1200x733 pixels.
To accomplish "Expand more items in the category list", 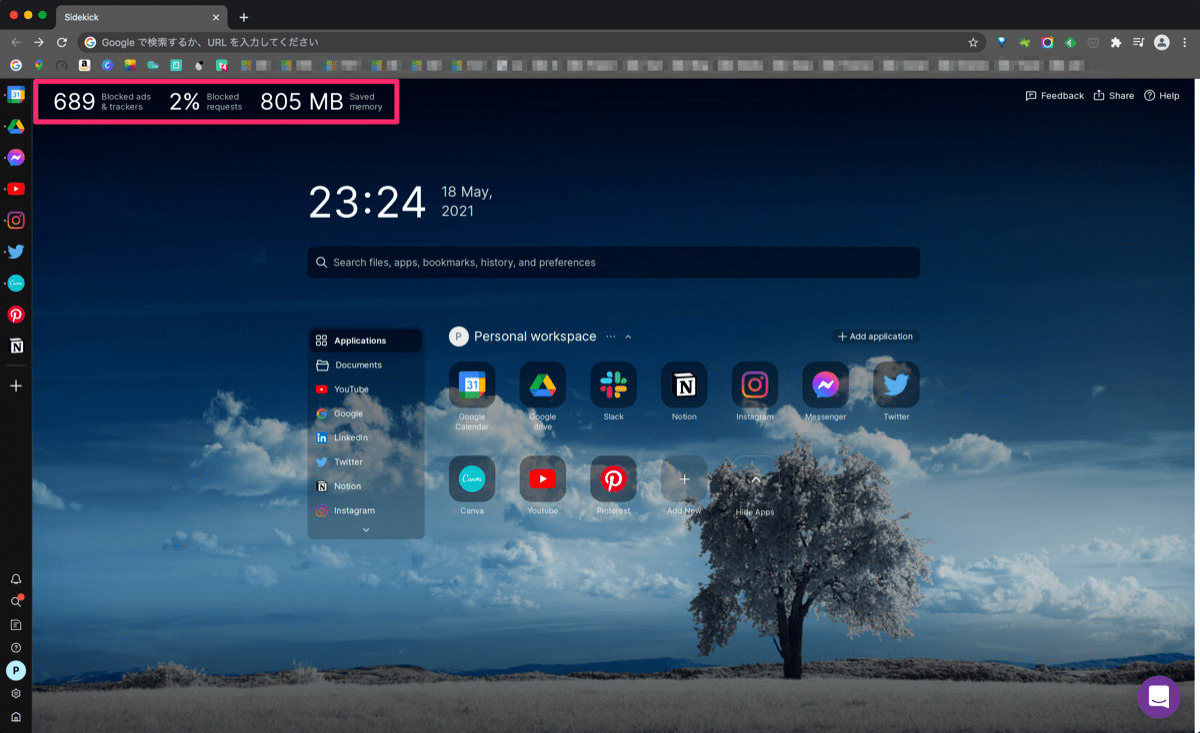I will [366, 530].
